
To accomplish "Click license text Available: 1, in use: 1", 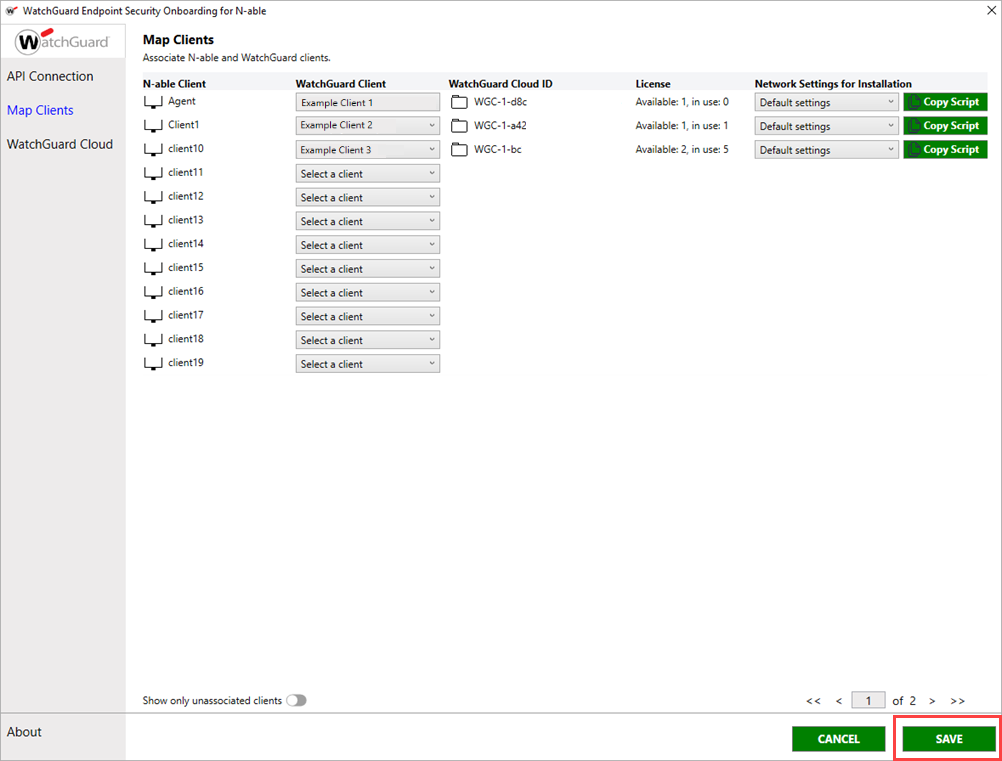I will tap(682, 125).
